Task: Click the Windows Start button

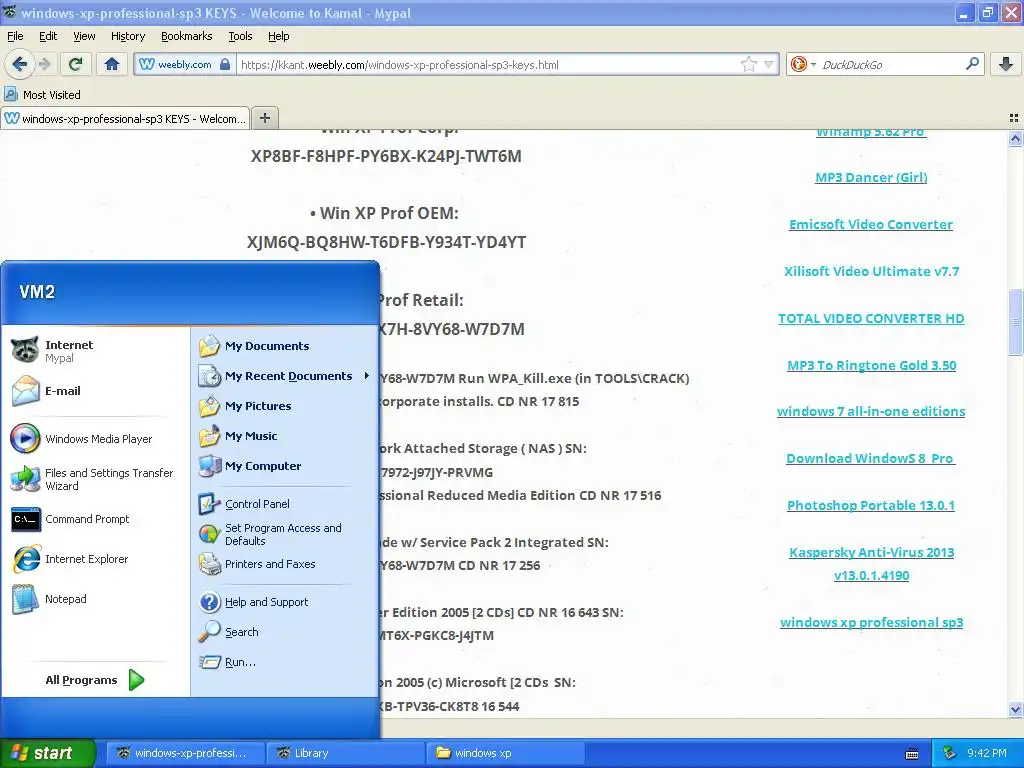Action: click(47, 753)
